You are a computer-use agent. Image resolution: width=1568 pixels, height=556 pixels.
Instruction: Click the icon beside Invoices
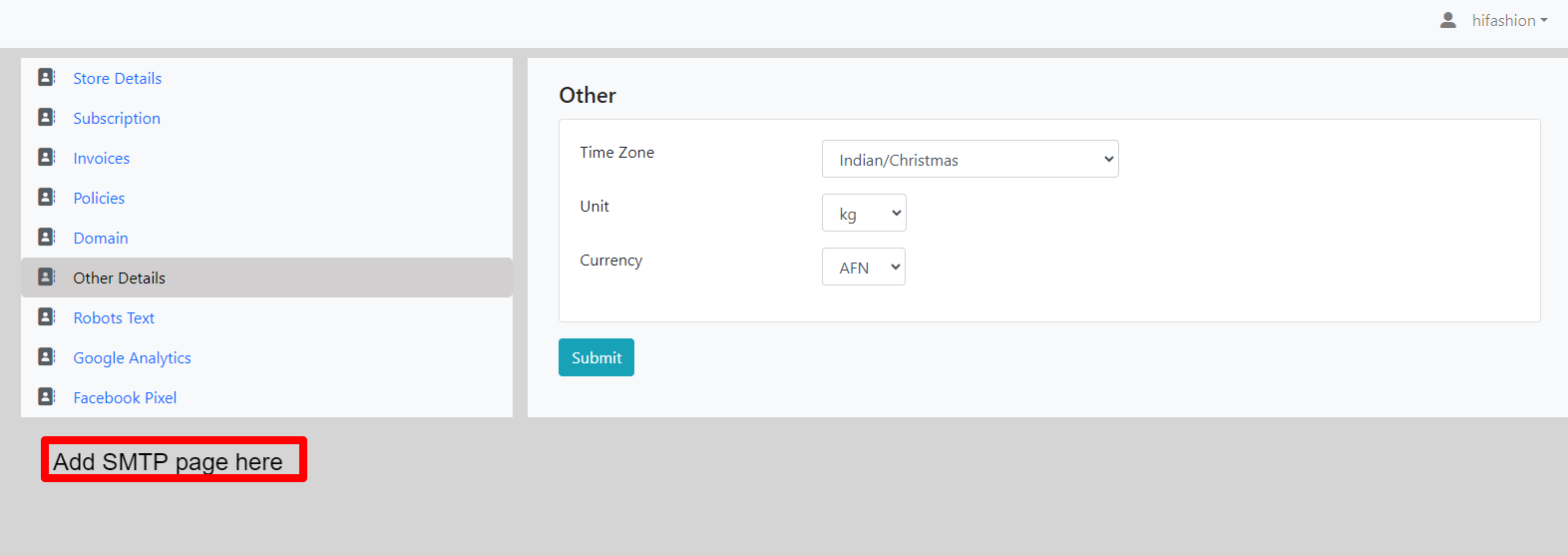pyautogui.click(x=47, y=157)
